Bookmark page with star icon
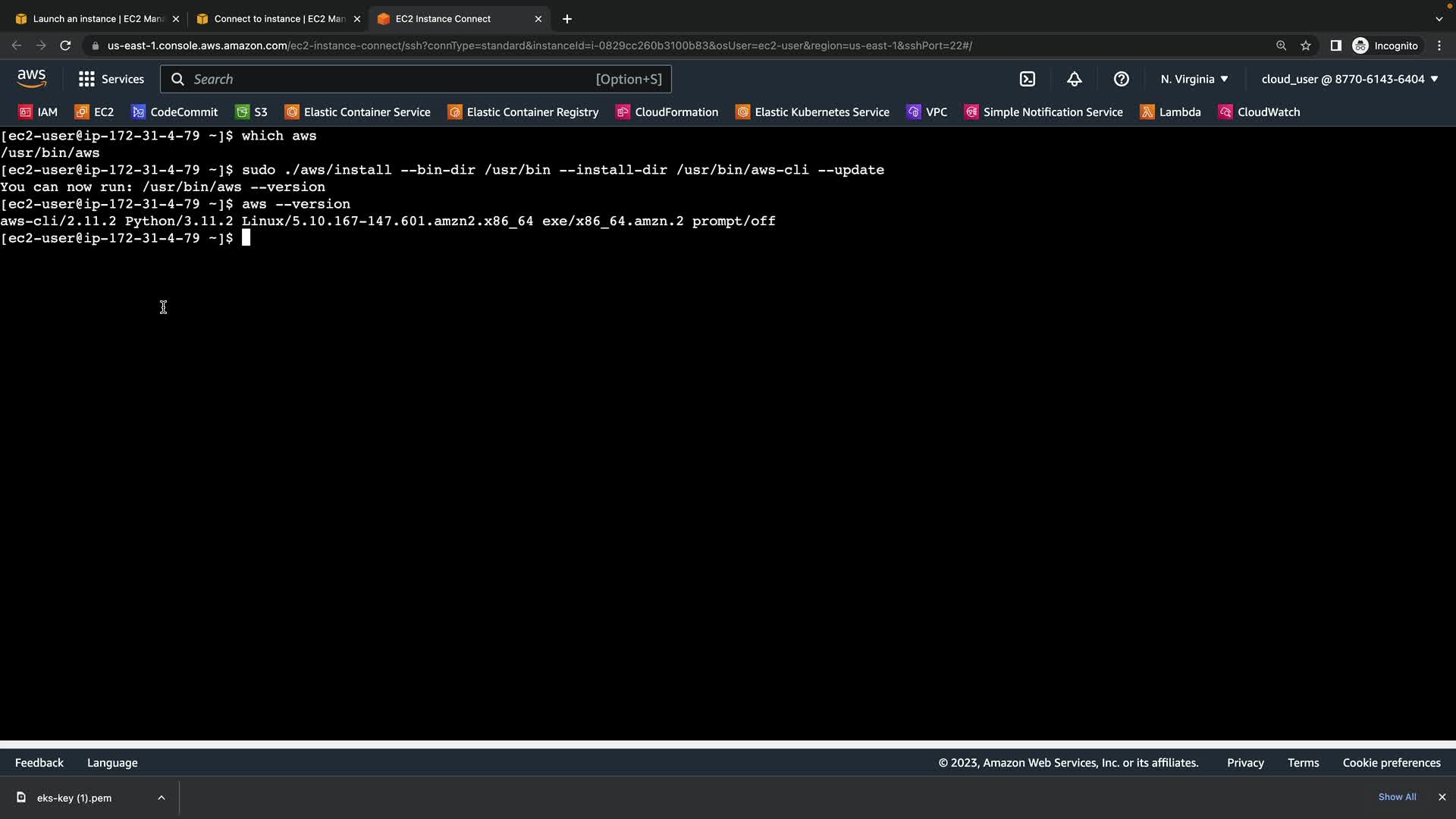1456x819 pixels. pos(1306,45)
